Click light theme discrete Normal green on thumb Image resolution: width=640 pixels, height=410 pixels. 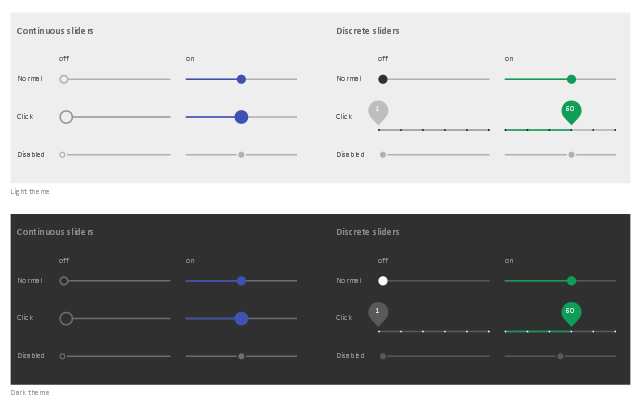coord(571,79)
